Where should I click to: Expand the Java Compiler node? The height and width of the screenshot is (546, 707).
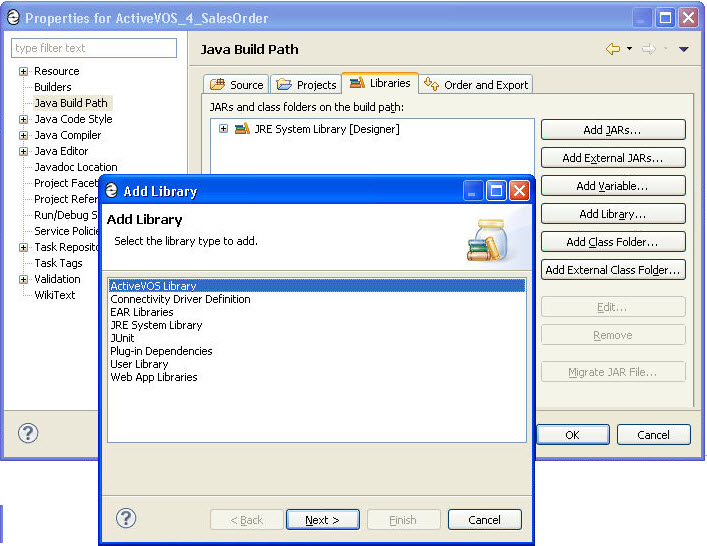click(x=23, y=135)
